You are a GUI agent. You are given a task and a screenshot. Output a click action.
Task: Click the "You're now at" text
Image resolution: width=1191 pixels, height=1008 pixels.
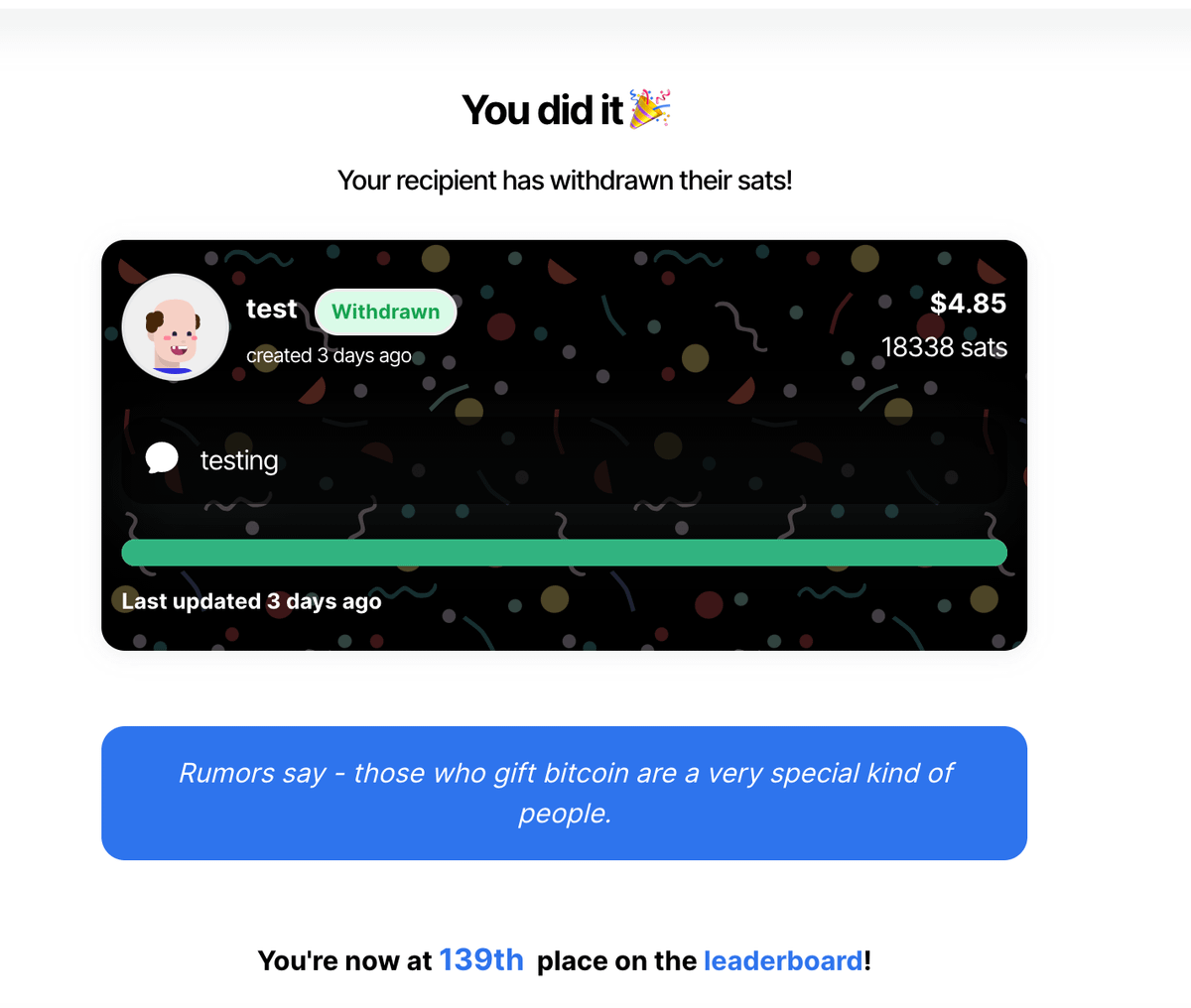[344, 960]
